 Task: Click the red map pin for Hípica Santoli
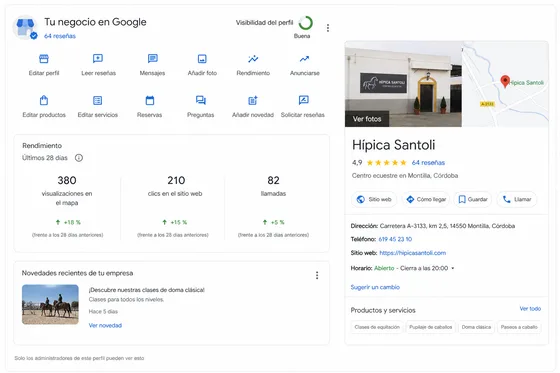pos(505,81)
